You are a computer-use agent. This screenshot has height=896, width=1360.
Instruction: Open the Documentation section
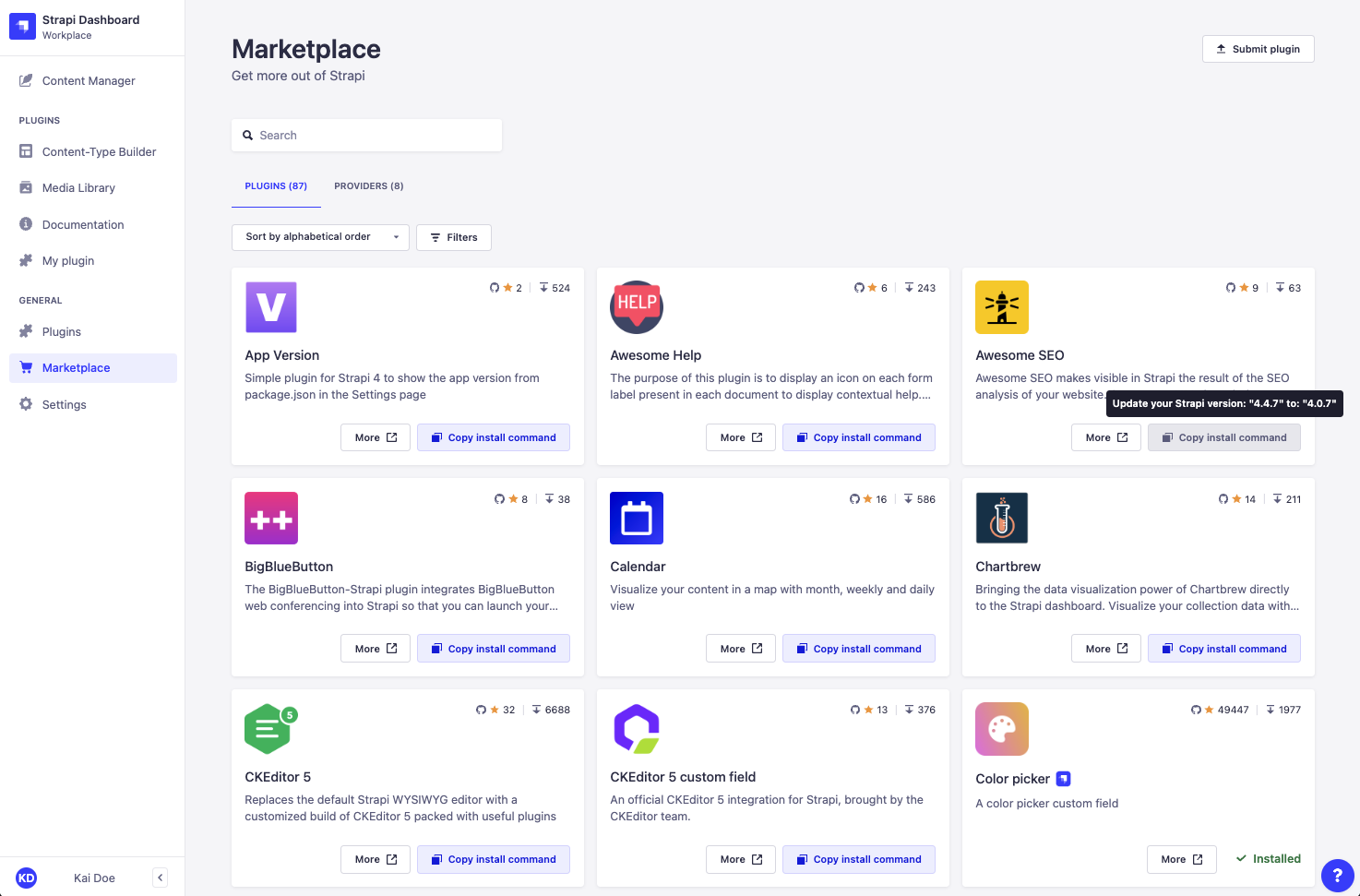pyautogui.click(x=83, y=224)
